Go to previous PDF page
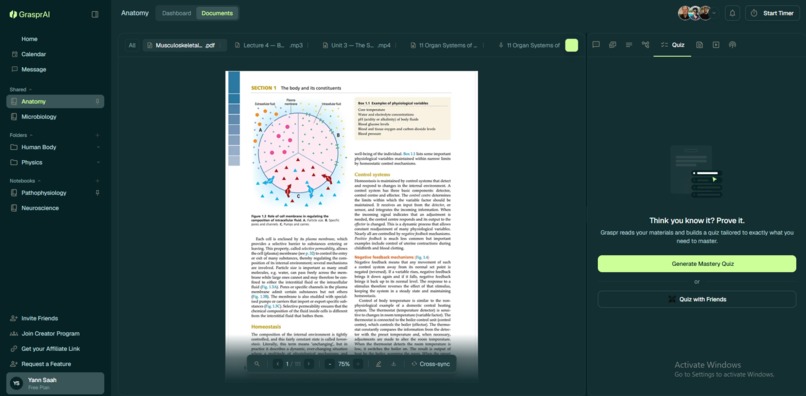806x396 pixels. point(278,364)
